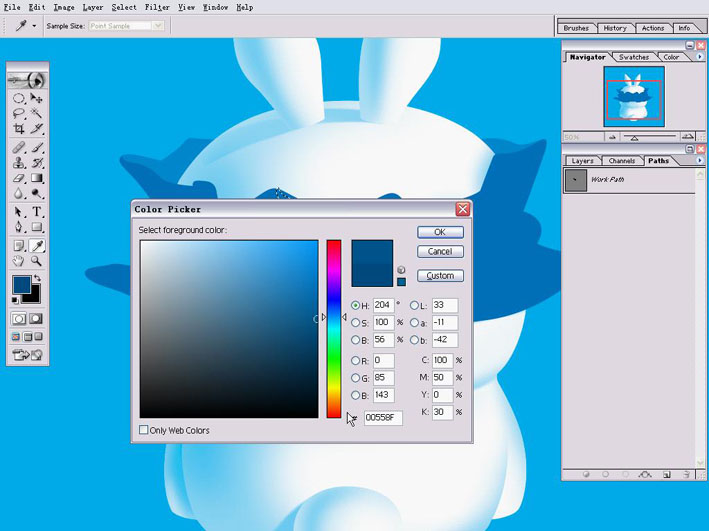The width and height of the screenshot is (709, 531).
Task: Click Cancel in Color Picker
Action: pos(440,251)
